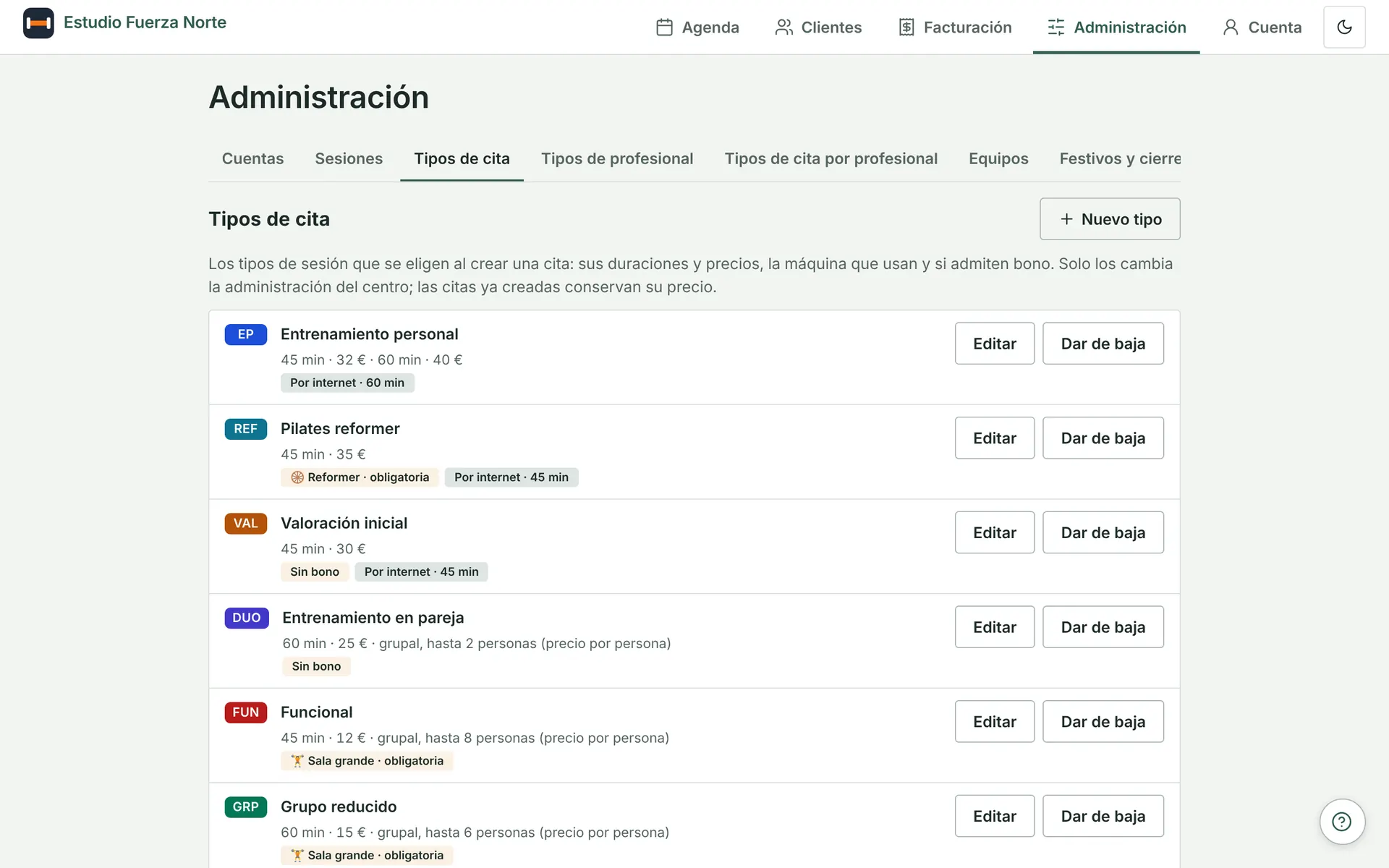Click the DUO type badge
The height and width of the screenshot is (868, 1389).
click(247, 618)
